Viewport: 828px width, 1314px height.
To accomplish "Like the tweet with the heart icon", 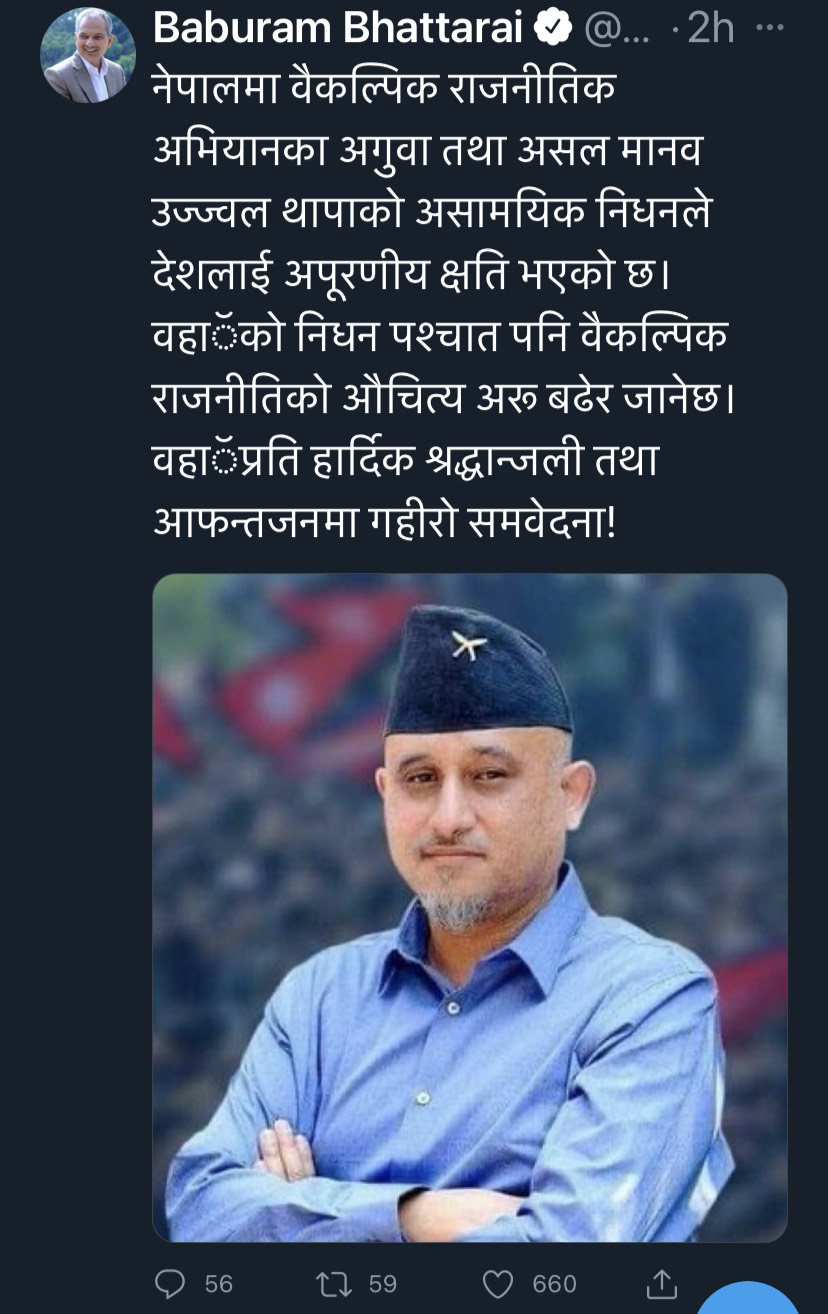I will (x=497, y=1283).
